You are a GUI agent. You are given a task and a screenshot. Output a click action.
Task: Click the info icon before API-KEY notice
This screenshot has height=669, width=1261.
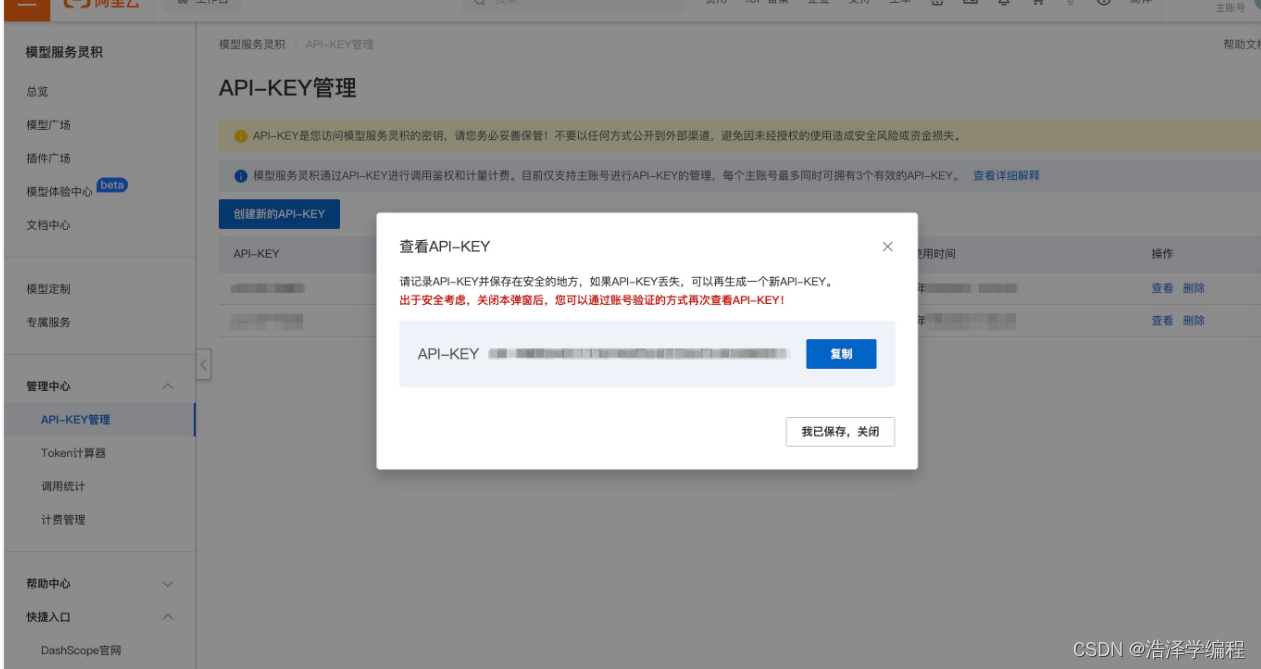pyautogui.click(x=240, y=175)
